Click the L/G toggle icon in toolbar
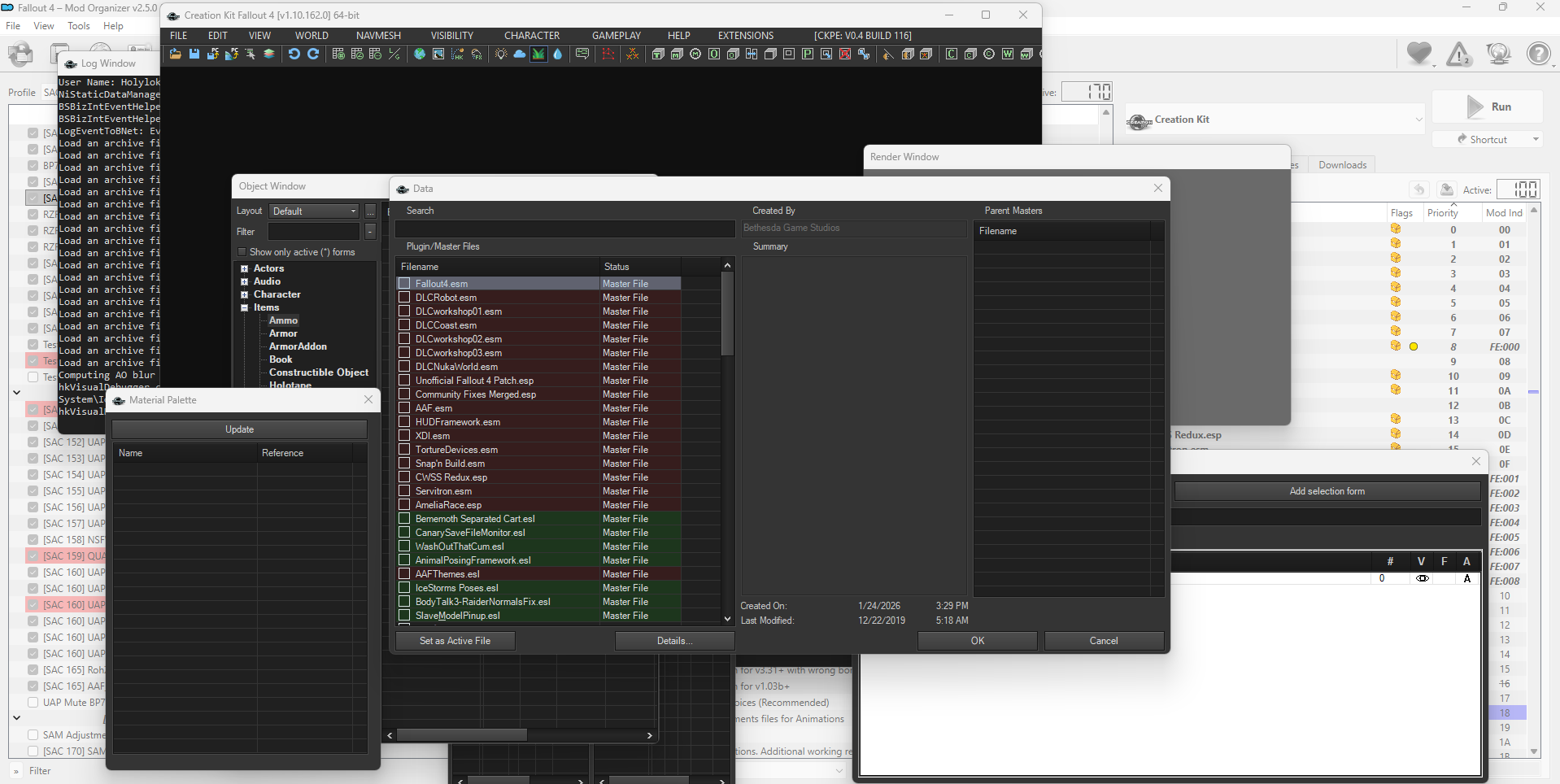Screen dimensions: 1560x784 [394, 54]
